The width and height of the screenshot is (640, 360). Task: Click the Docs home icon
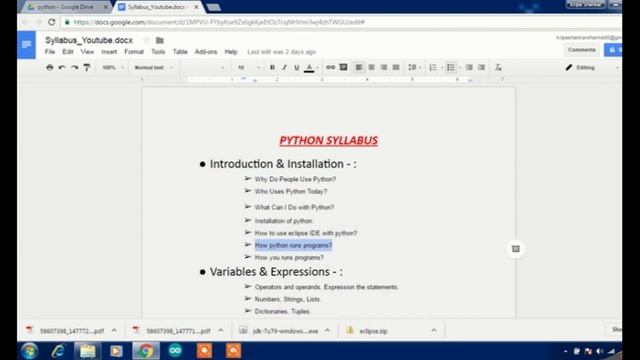(27, 44)
